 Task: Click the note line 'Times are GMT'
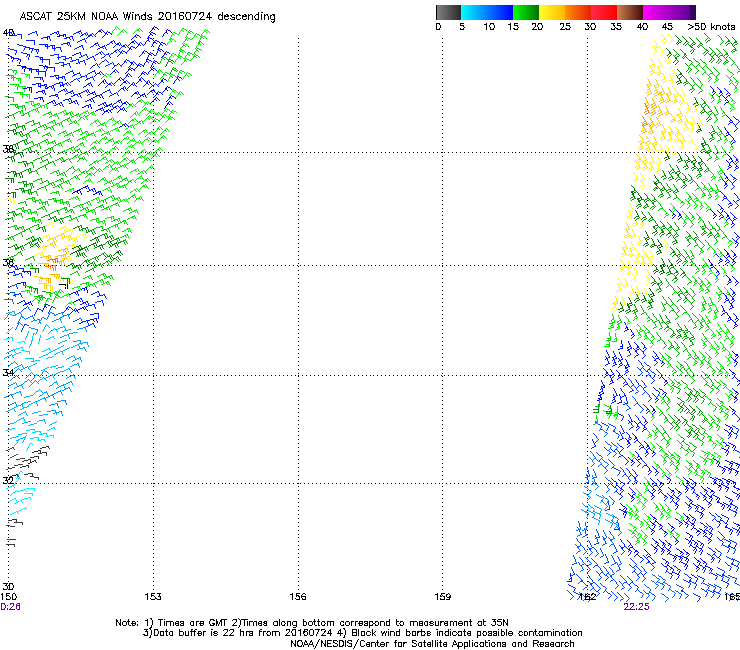[193, 623]
